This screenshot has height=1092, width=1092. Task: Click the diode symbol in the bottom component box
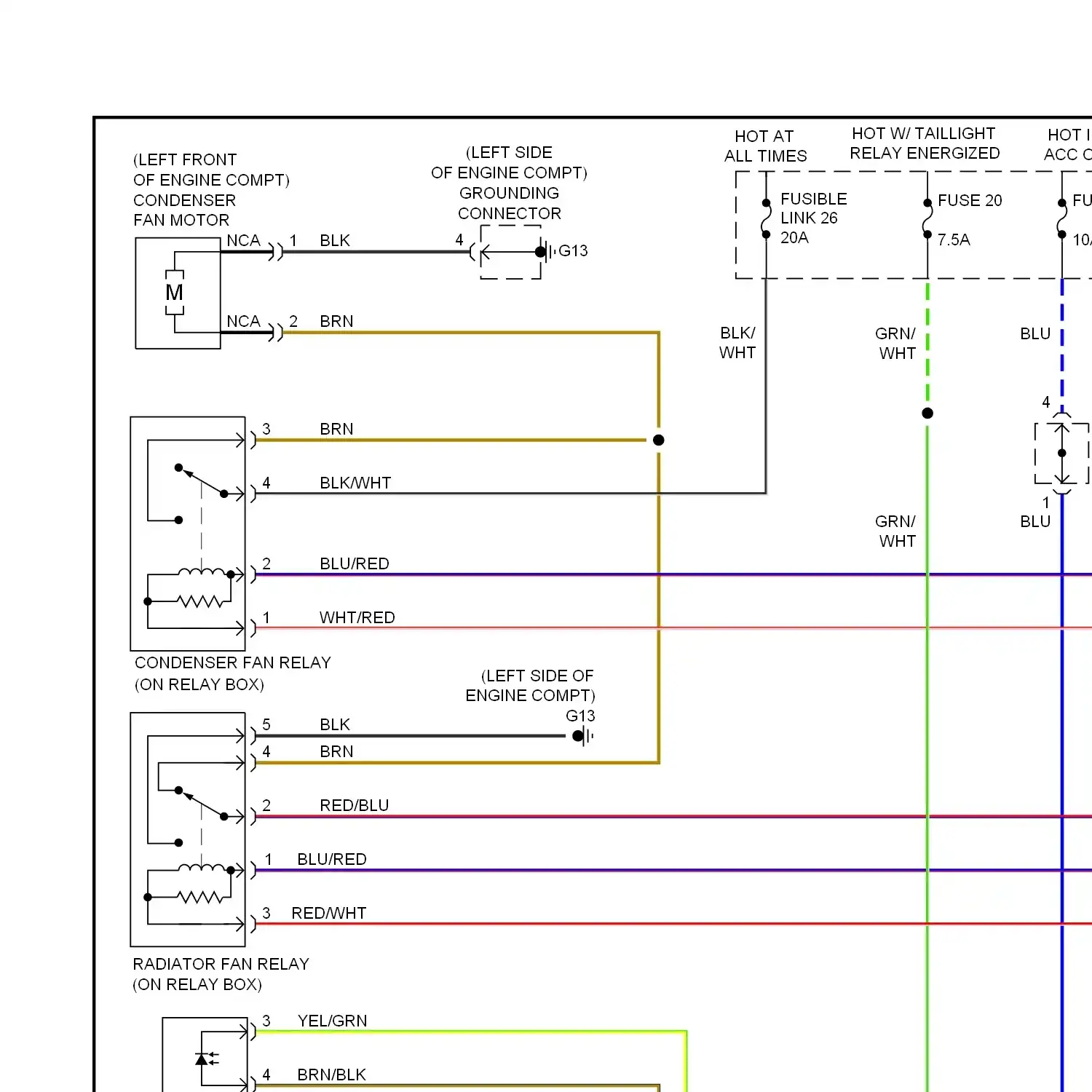coord(207,1059)
